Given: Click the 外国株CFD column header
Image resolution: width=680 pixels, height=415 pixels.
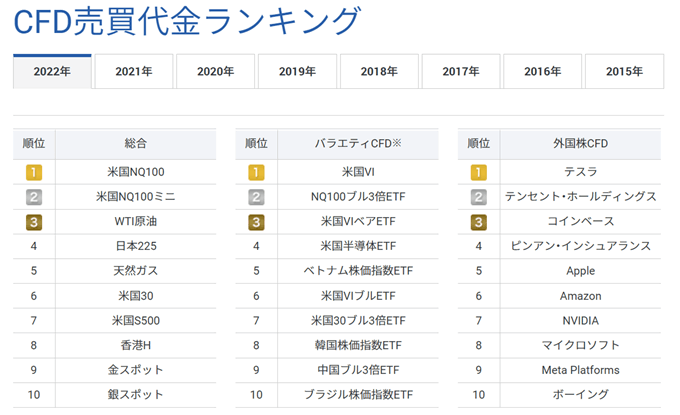Looking at the screenshot, I should coord(581,144).
